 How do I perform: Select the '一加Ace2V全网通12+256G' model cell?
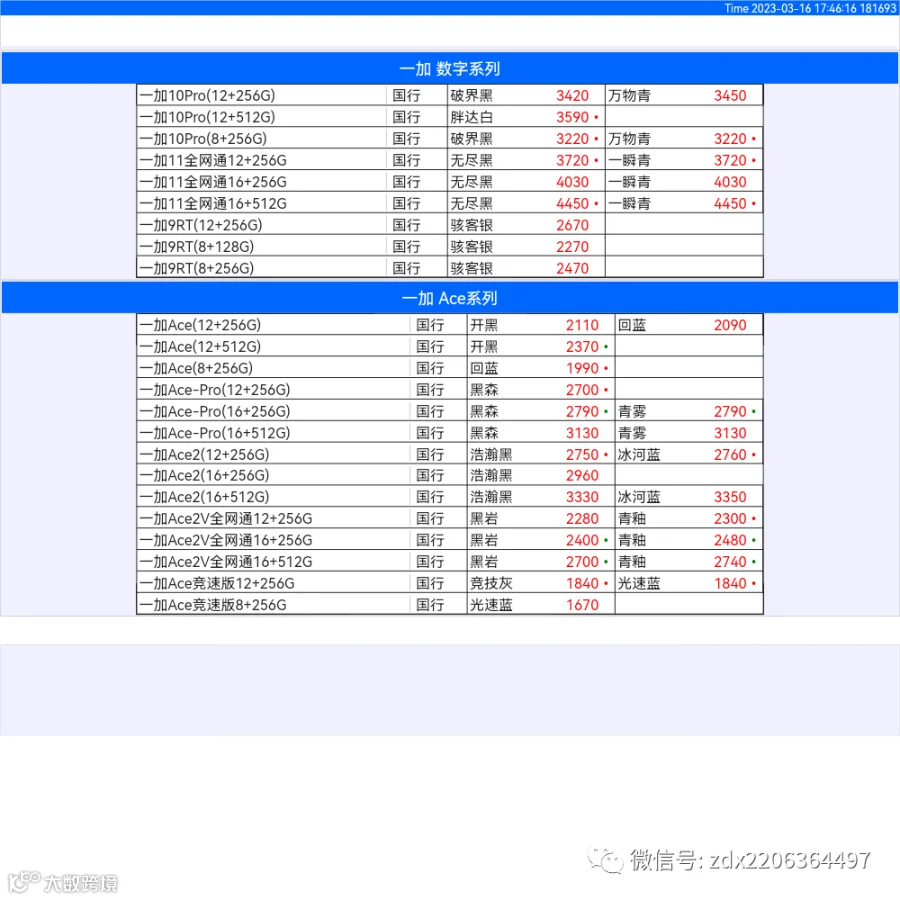[274, 519]
